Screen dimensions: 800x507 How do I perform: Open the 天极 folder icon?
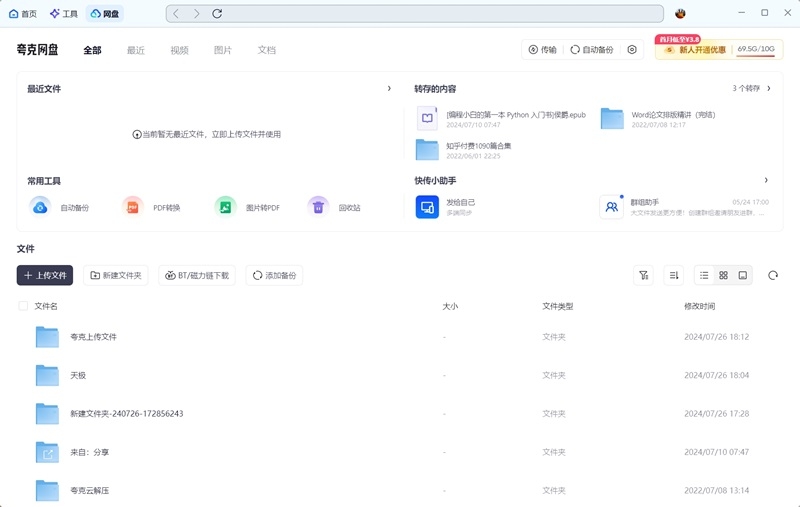(47, 375)
